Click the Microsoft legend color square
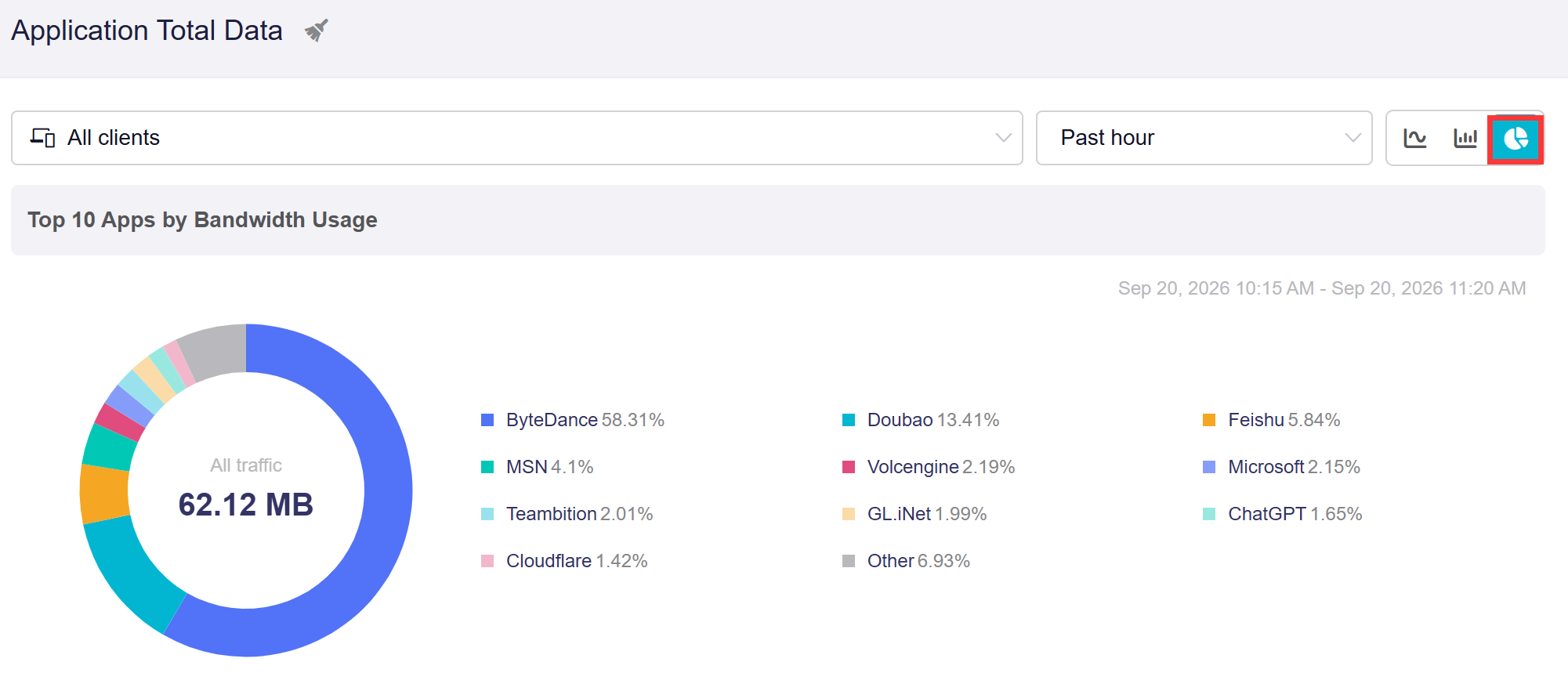Screen dimensions: 1568x691 (1209, 467)
